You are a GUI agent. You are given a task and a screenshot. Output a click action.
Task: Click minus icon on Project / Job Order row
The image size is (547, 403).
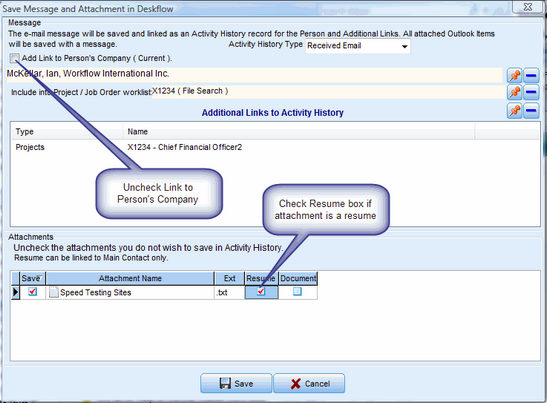coord(531,92)
